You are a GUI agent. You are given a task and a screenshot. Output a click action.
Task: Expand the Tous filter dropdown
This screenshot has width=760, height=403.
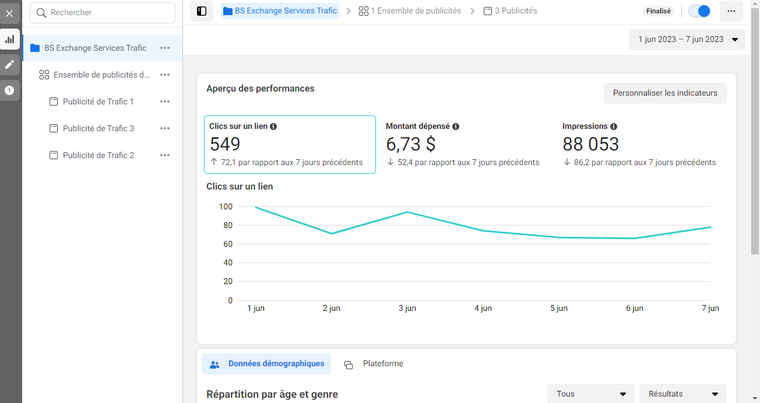point(590,394)
